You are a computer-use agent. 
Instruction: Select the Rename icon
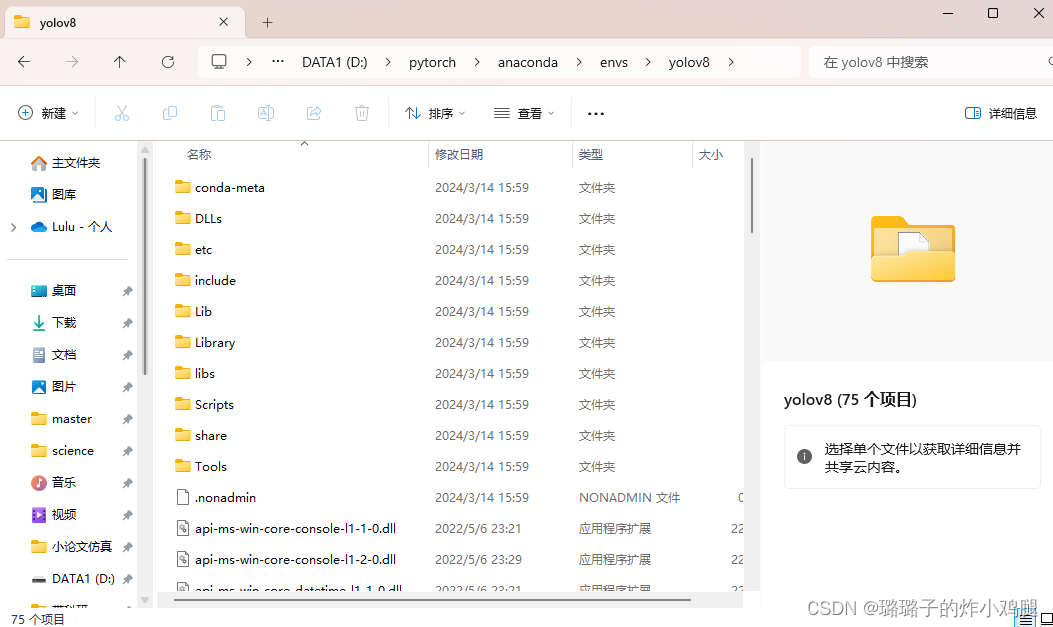266,113
